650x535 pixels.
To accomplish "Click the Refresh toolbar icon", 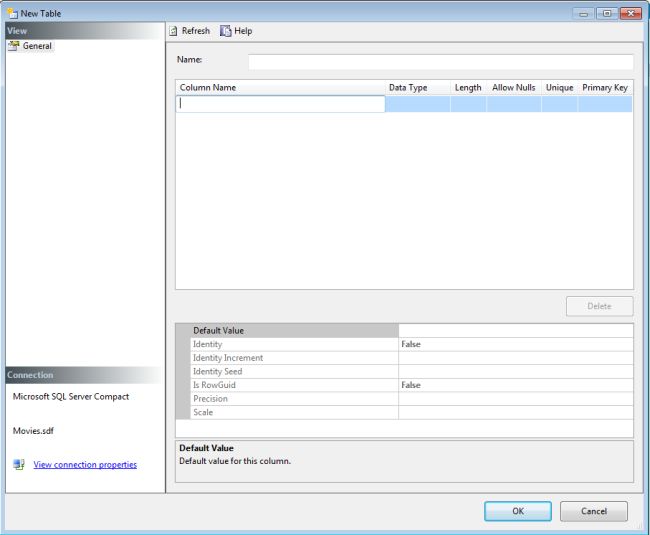I will (x=174, y=31).
